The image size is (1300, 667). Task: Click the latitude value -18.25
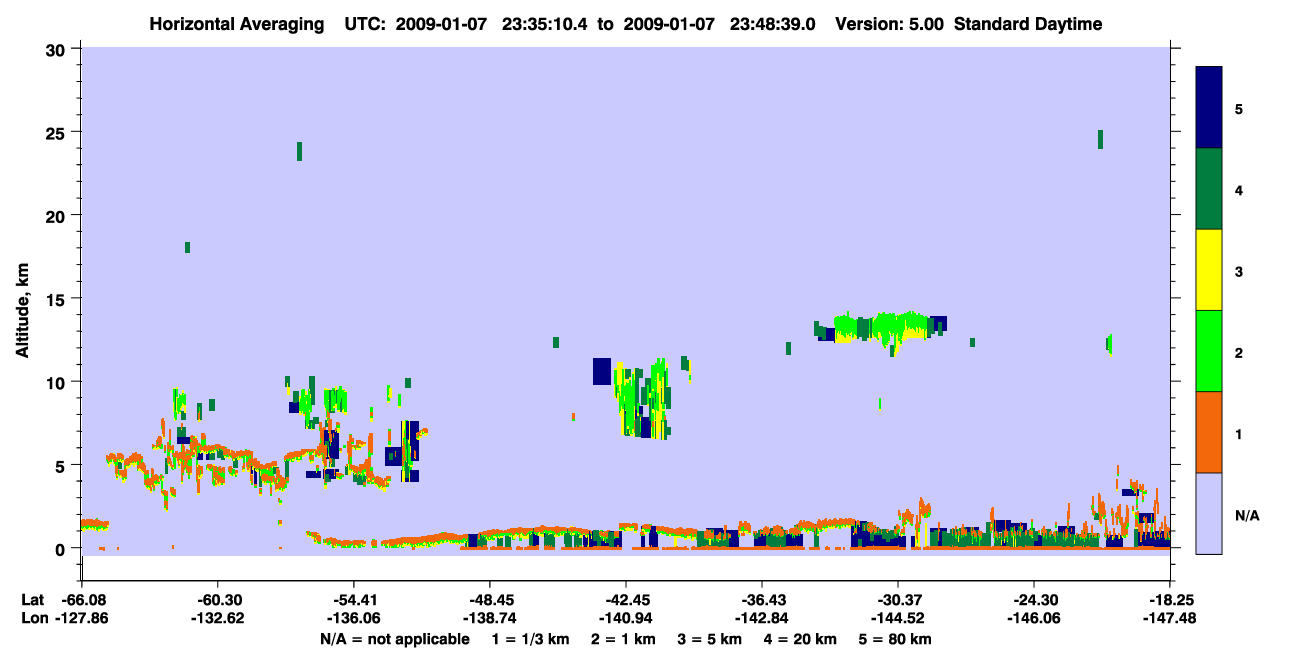tap(1169, 600)
